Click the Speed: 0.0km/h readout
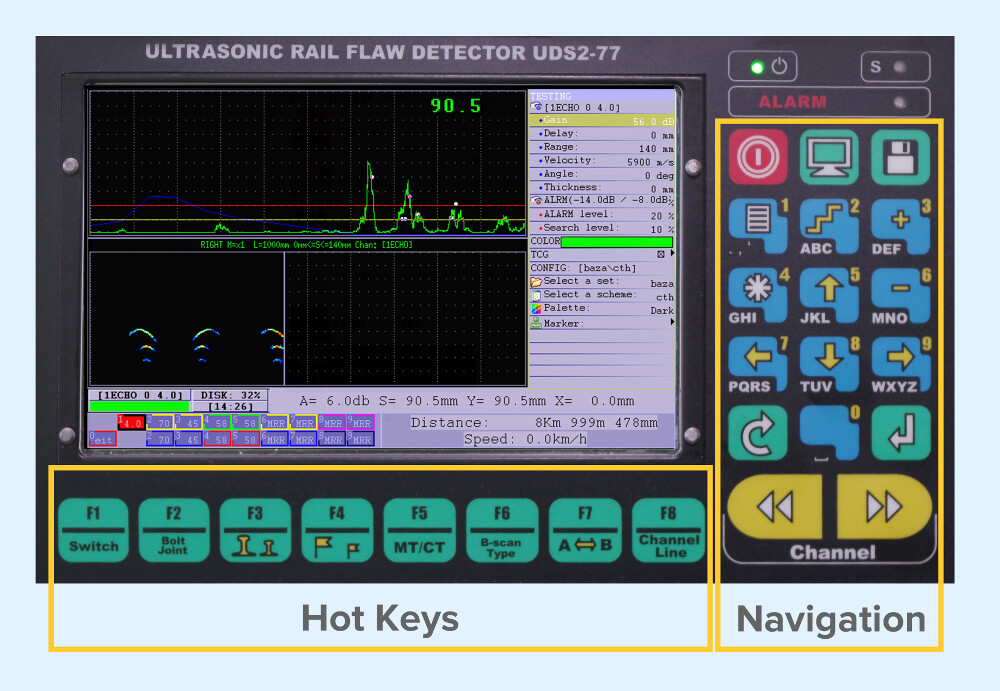The image size is (1000, 691). point(525,439)
